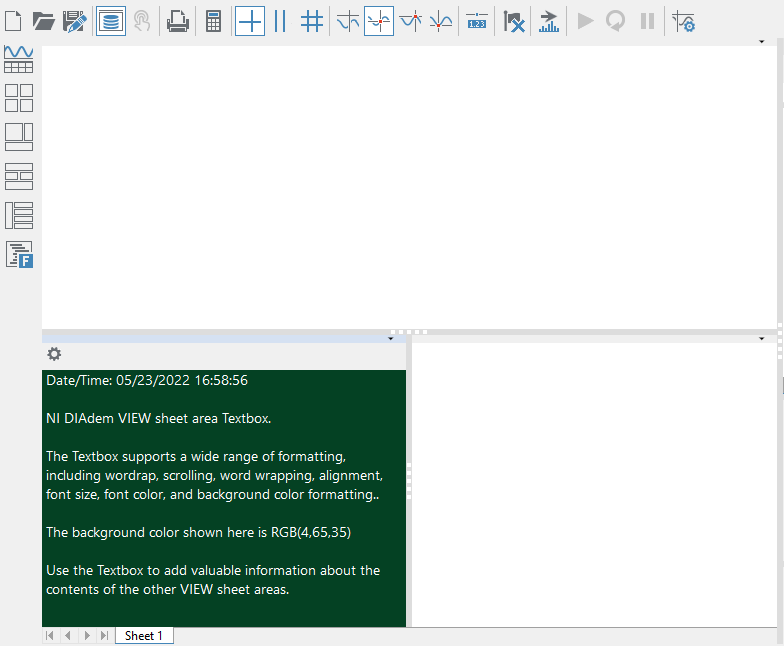This screenshot has width=784, height=646.
Task: Toggle the band cursor with two vertical lines
Action: click(280, 20)
